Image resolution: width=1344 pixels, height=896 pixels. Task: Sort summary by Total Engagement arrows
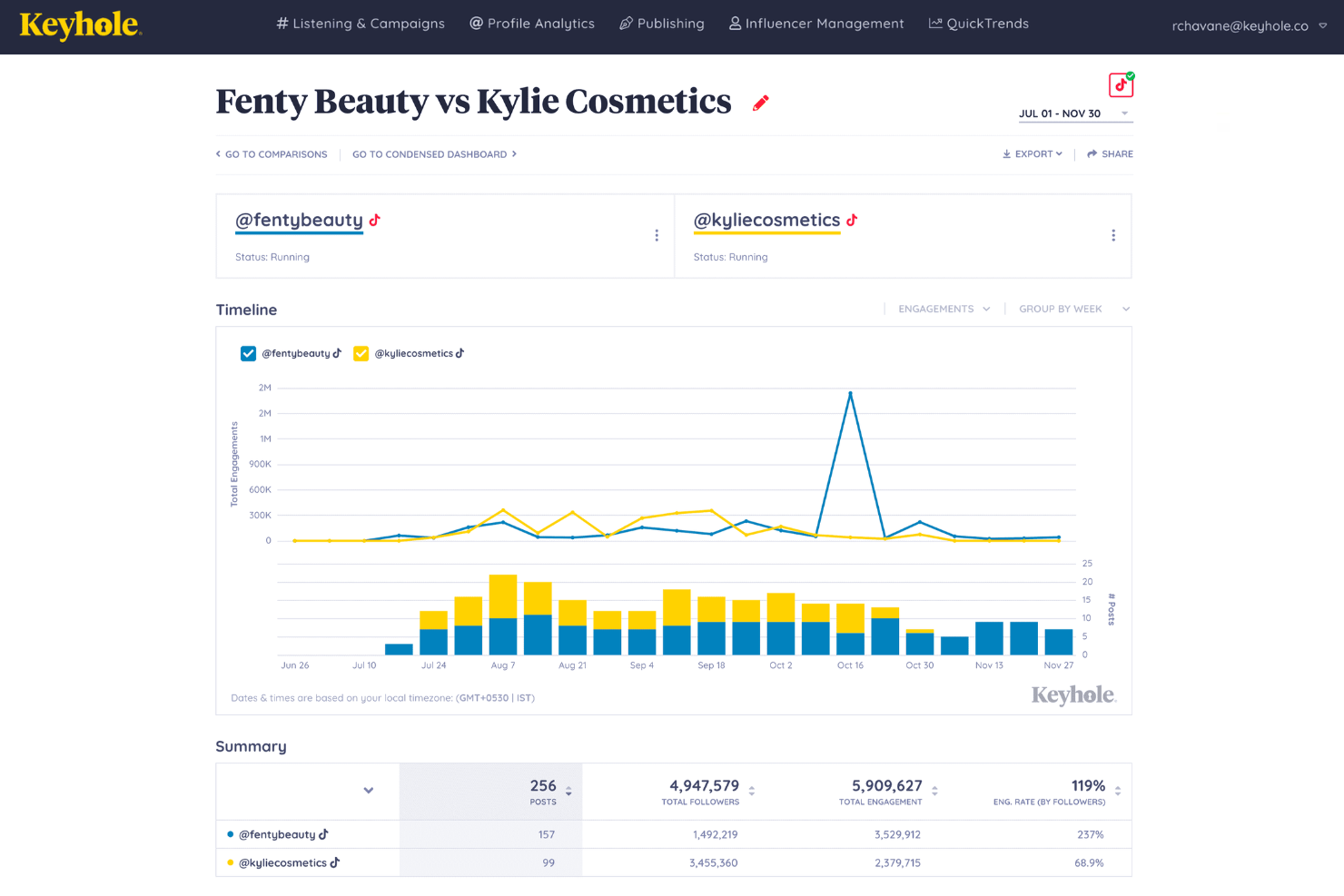[x=934, y=792]
